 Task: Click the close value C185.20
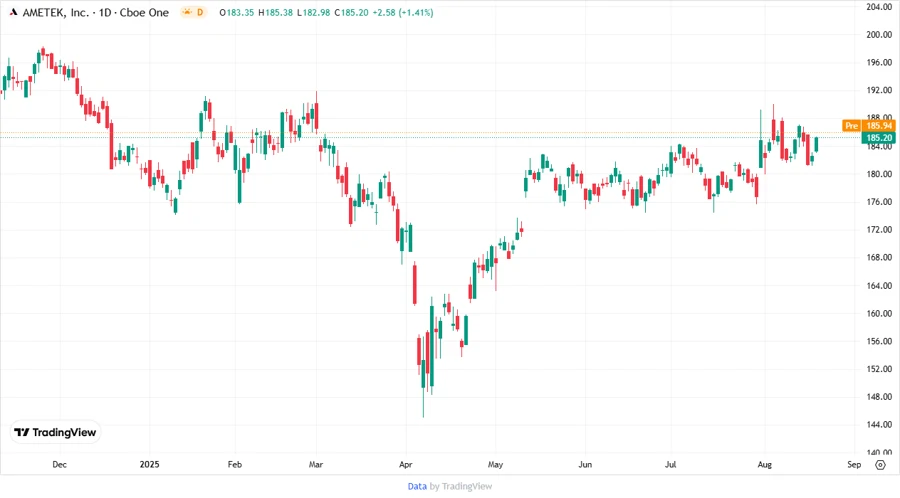[x=351, y=12]
